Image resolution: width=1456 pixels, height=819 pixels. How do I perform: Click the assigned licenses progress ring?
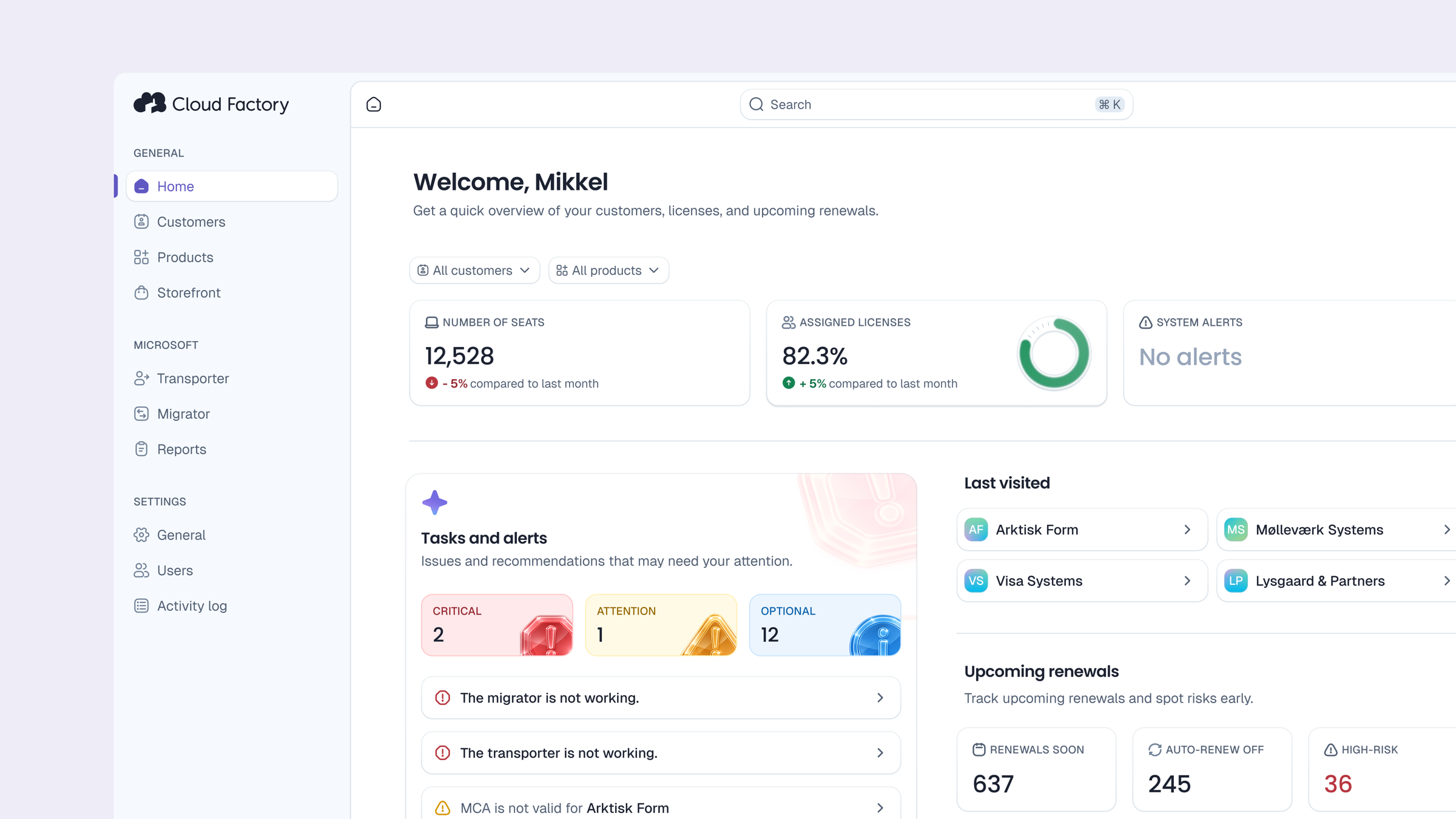point(1054,353)
